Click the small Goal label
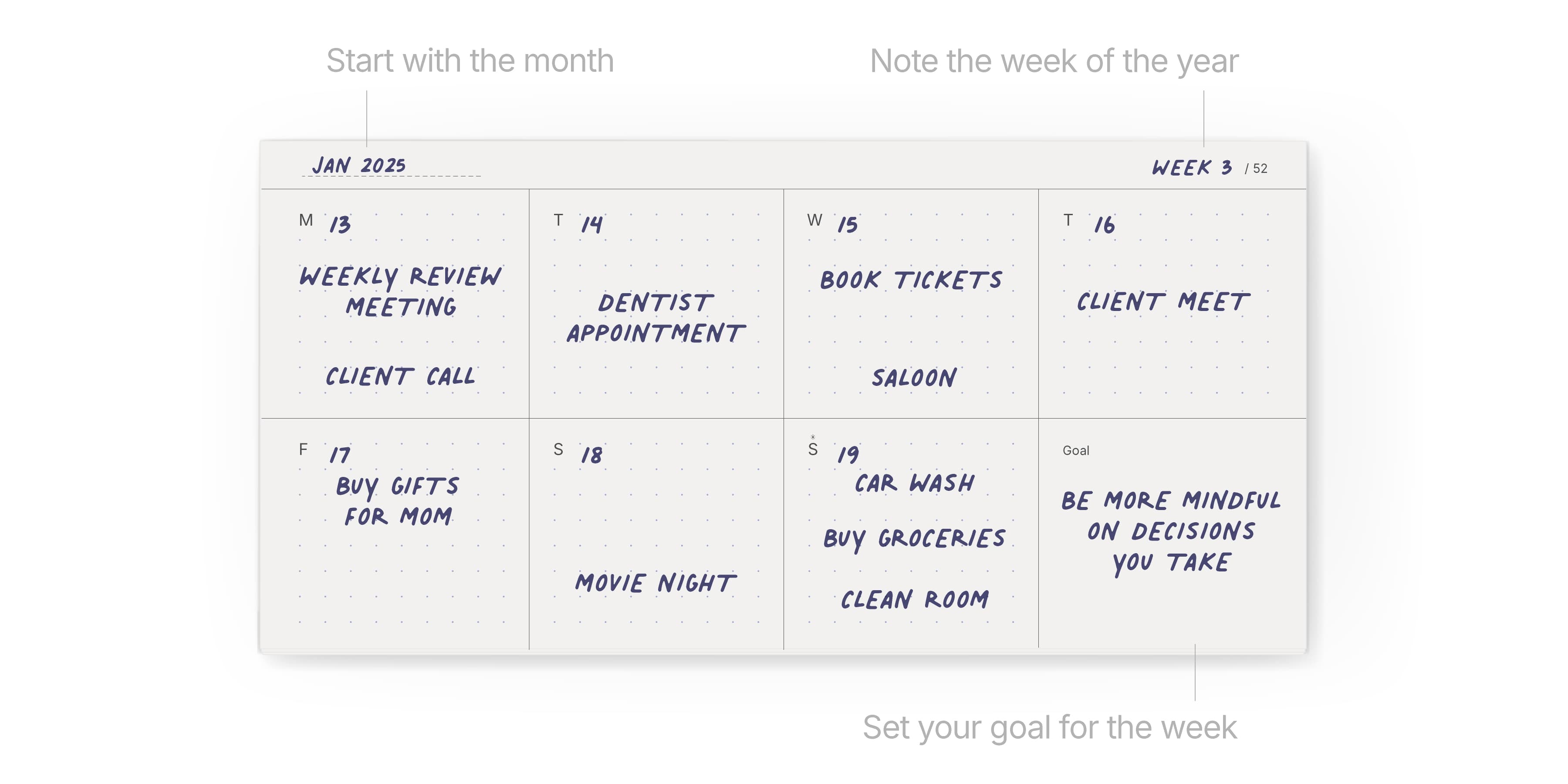Screen dimensions: 1568x784 coord(1075,450)
